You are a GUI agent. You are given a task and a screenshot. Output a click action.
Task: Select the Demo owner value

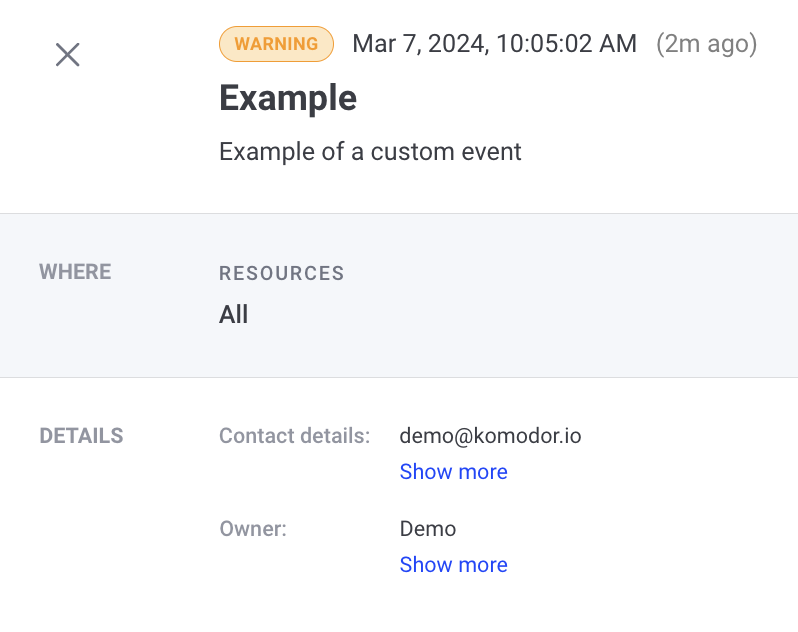(428, 529)
